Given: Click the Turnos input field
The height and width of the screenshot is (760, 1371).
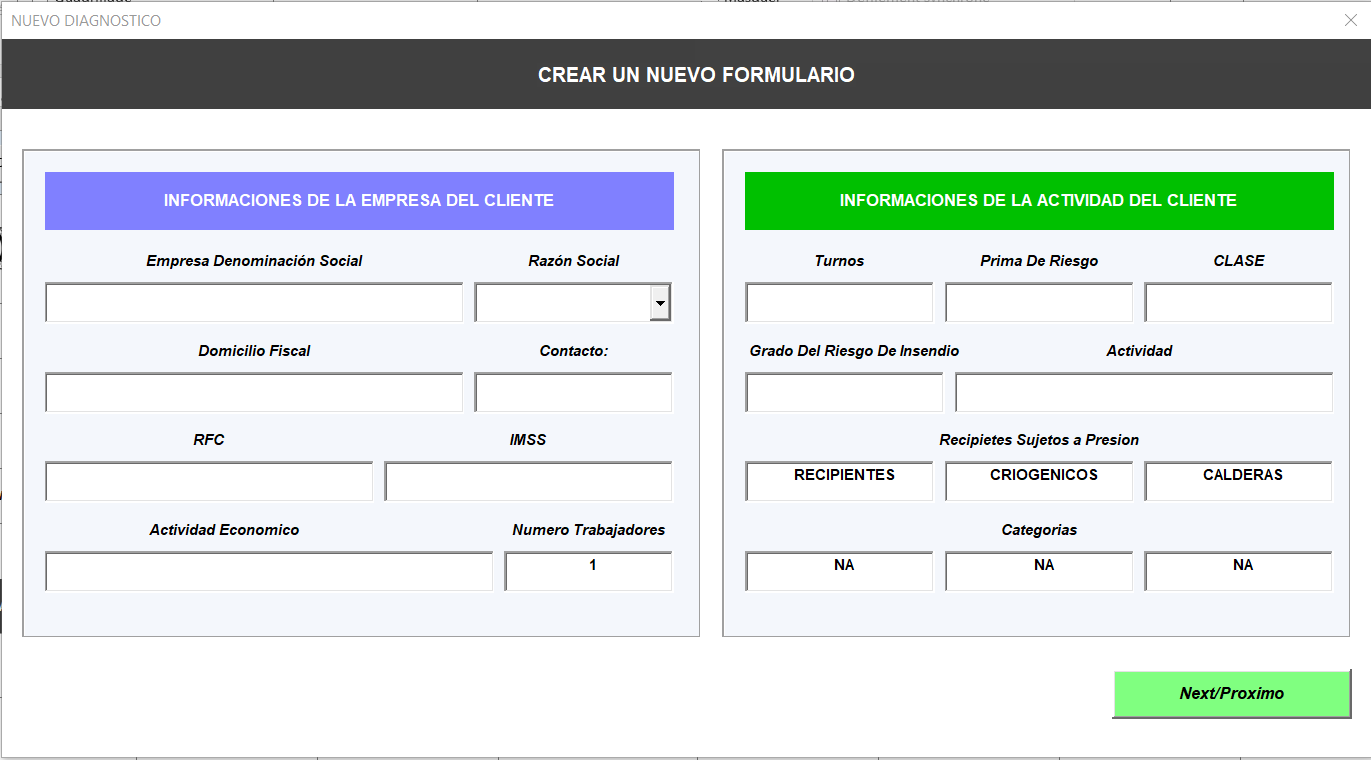Looking at the screenshot, I should coord(839,302).
